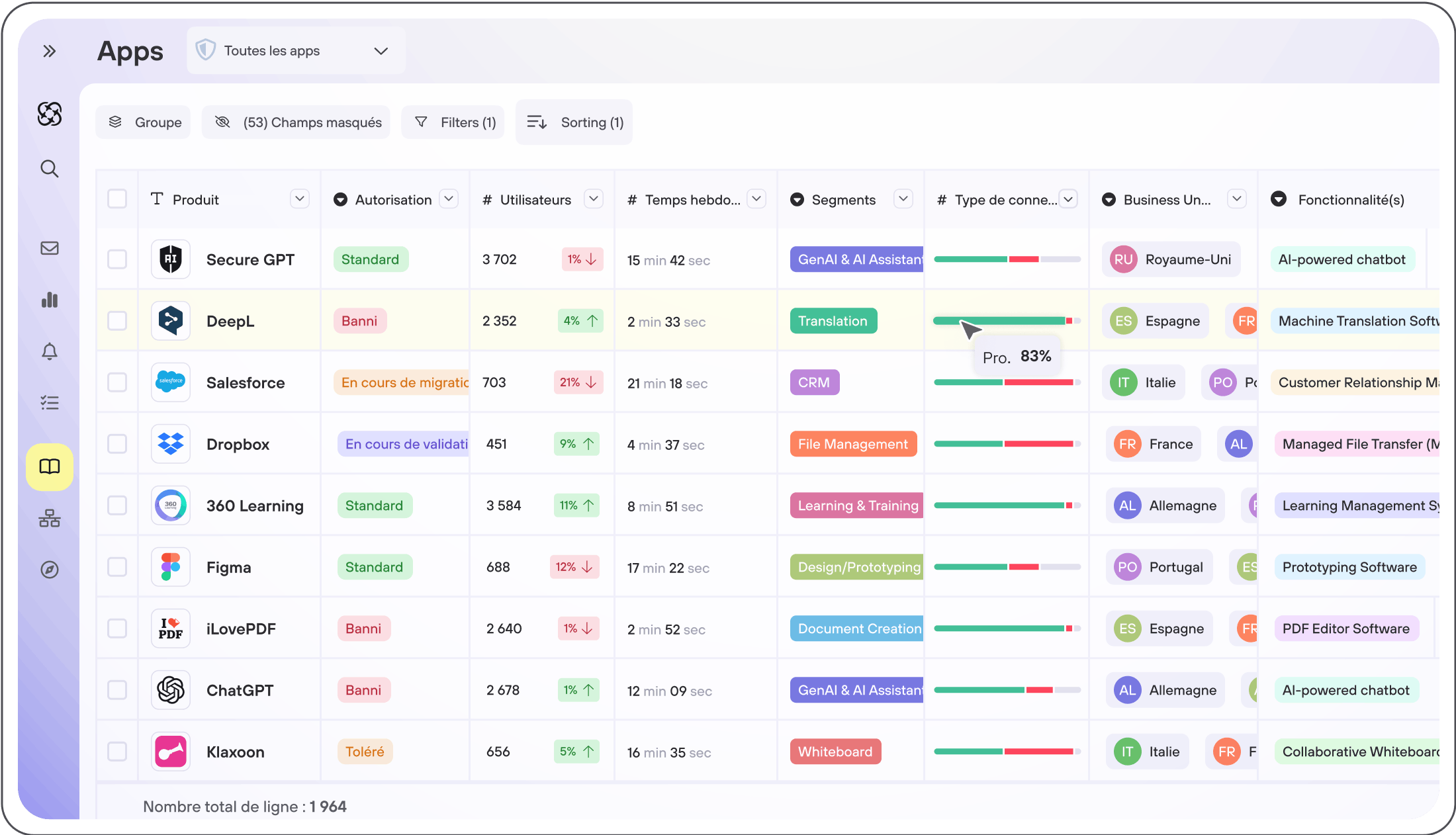This screenshot has height=835, width=1456.
Task: Open the mail envelope sidebar icon
Action: pos(50,248)
